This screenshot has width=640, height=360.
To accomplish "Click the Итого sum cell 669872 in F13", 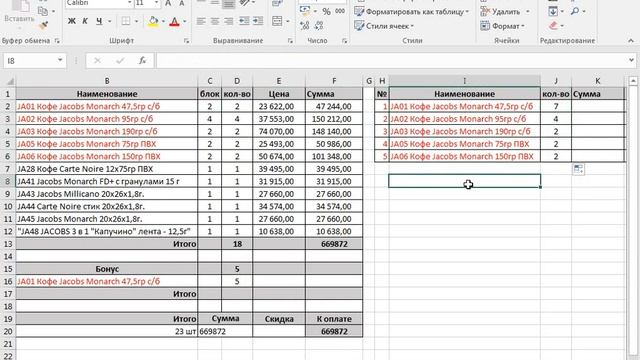I will click(334, 244).
